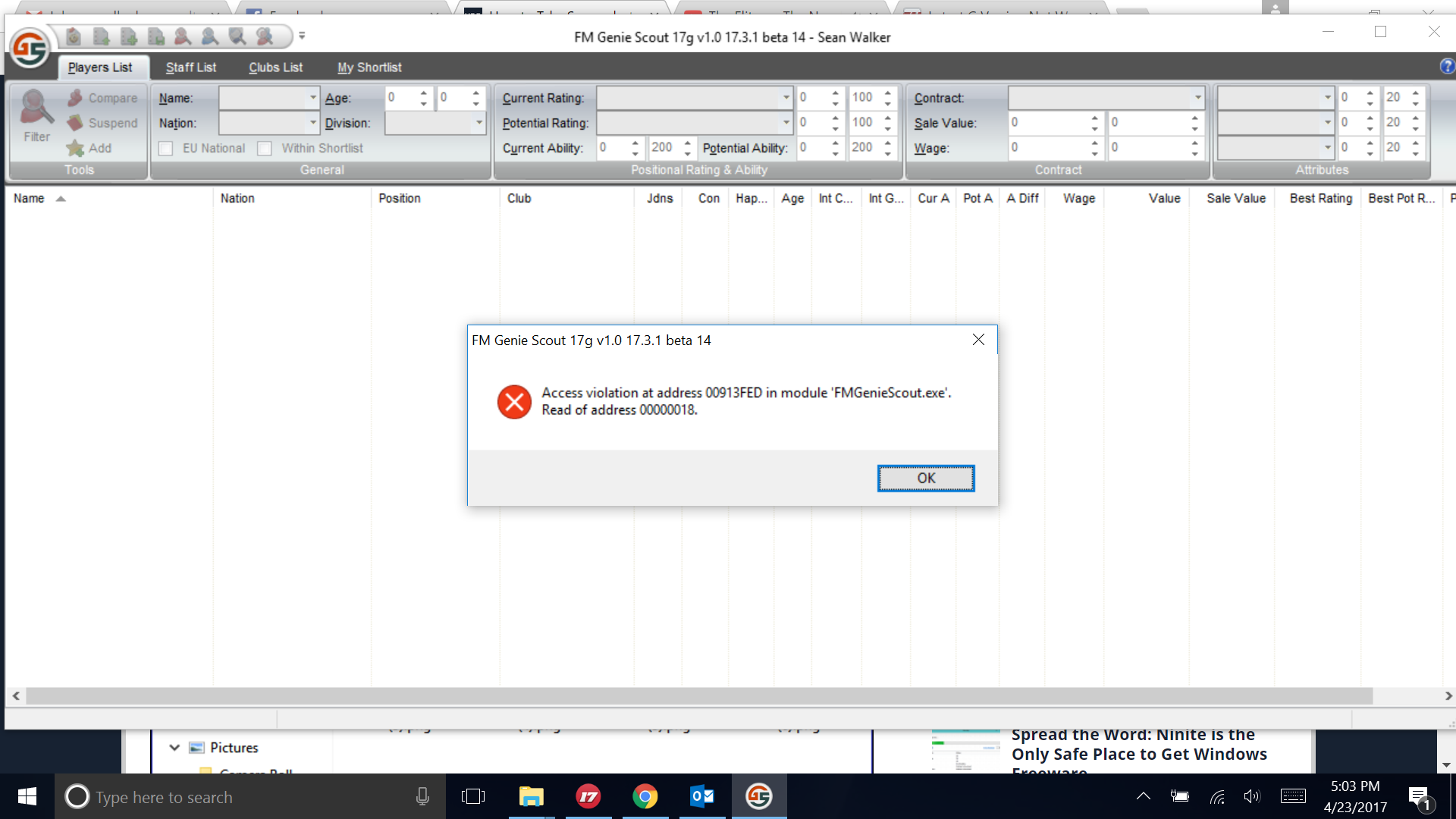
Task: Click the red player search toolbar icon
Action: (x=183, y=36)
